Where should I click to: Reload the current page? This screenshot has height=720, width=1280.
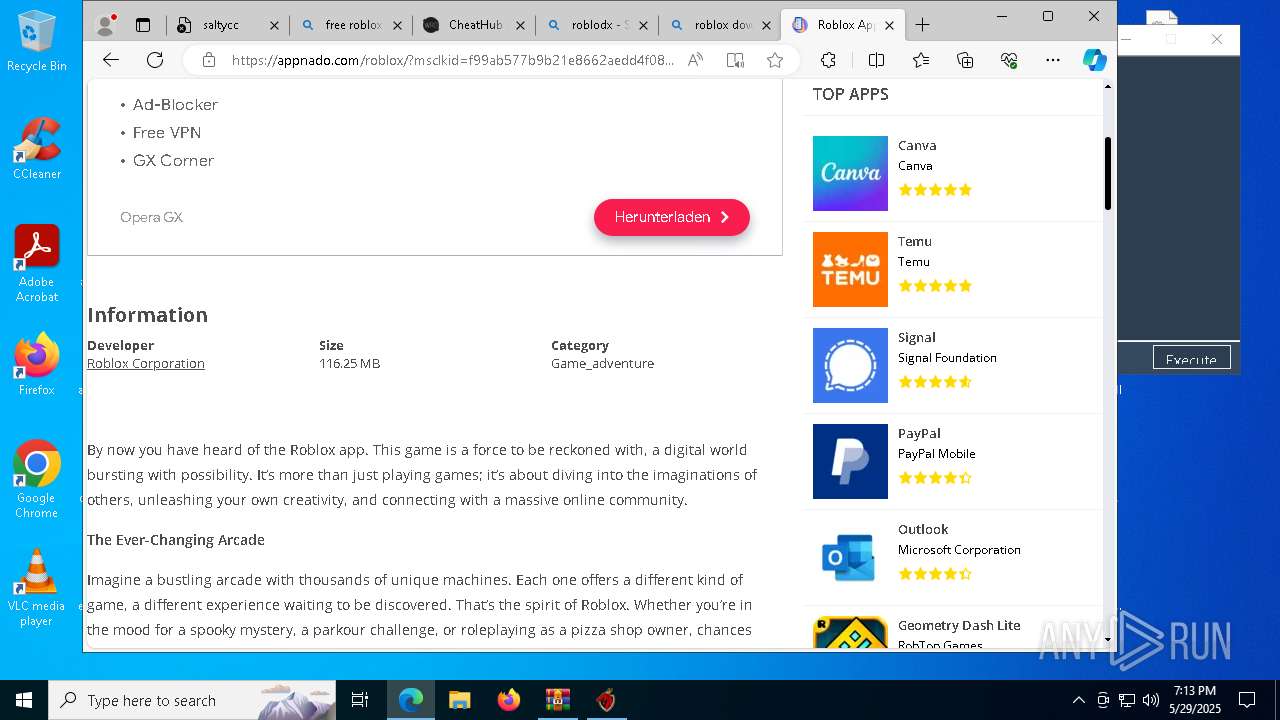point(155,60)
